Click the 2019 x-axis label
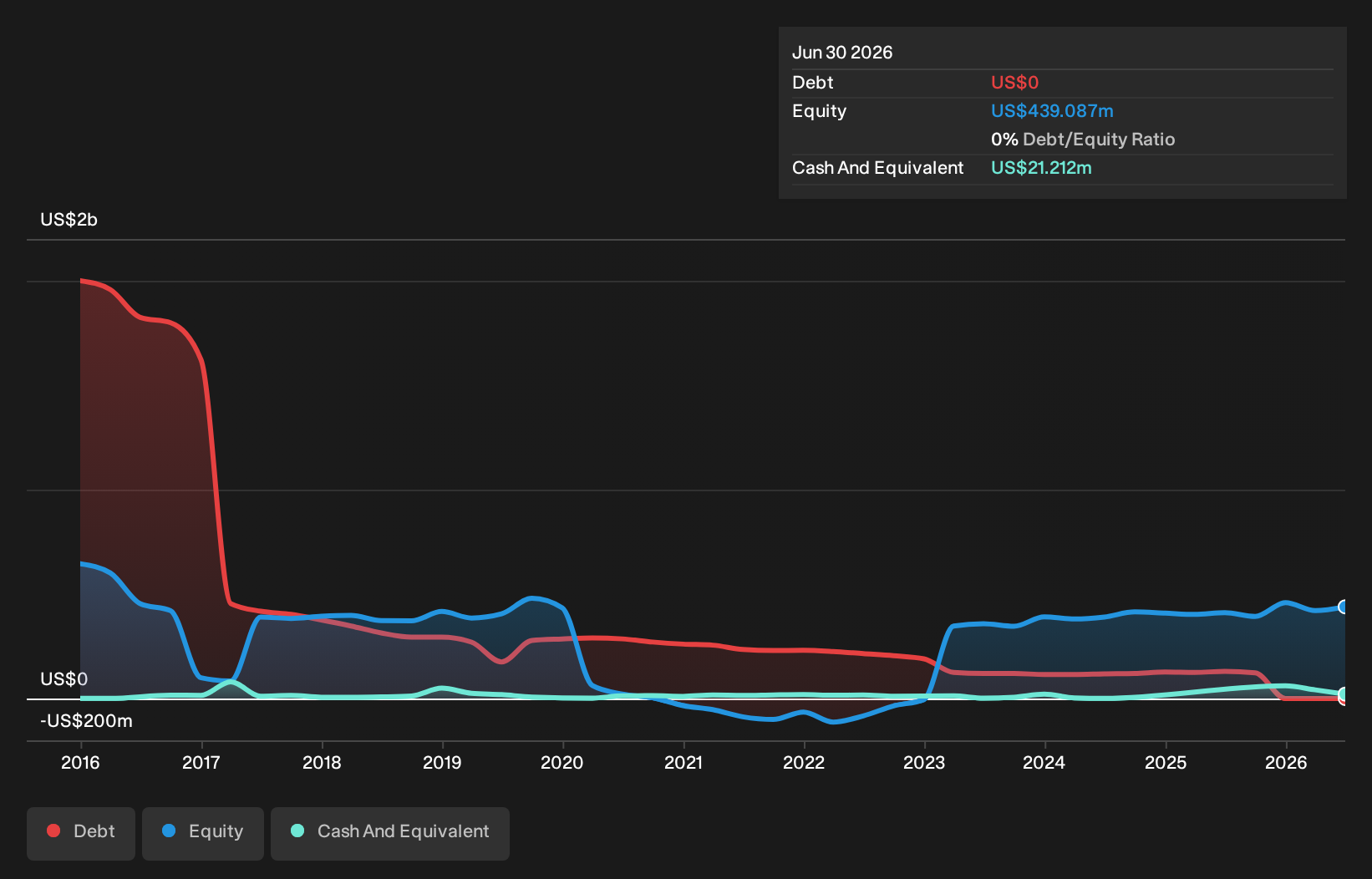The image size is (1372, 879). click(442, 762)
